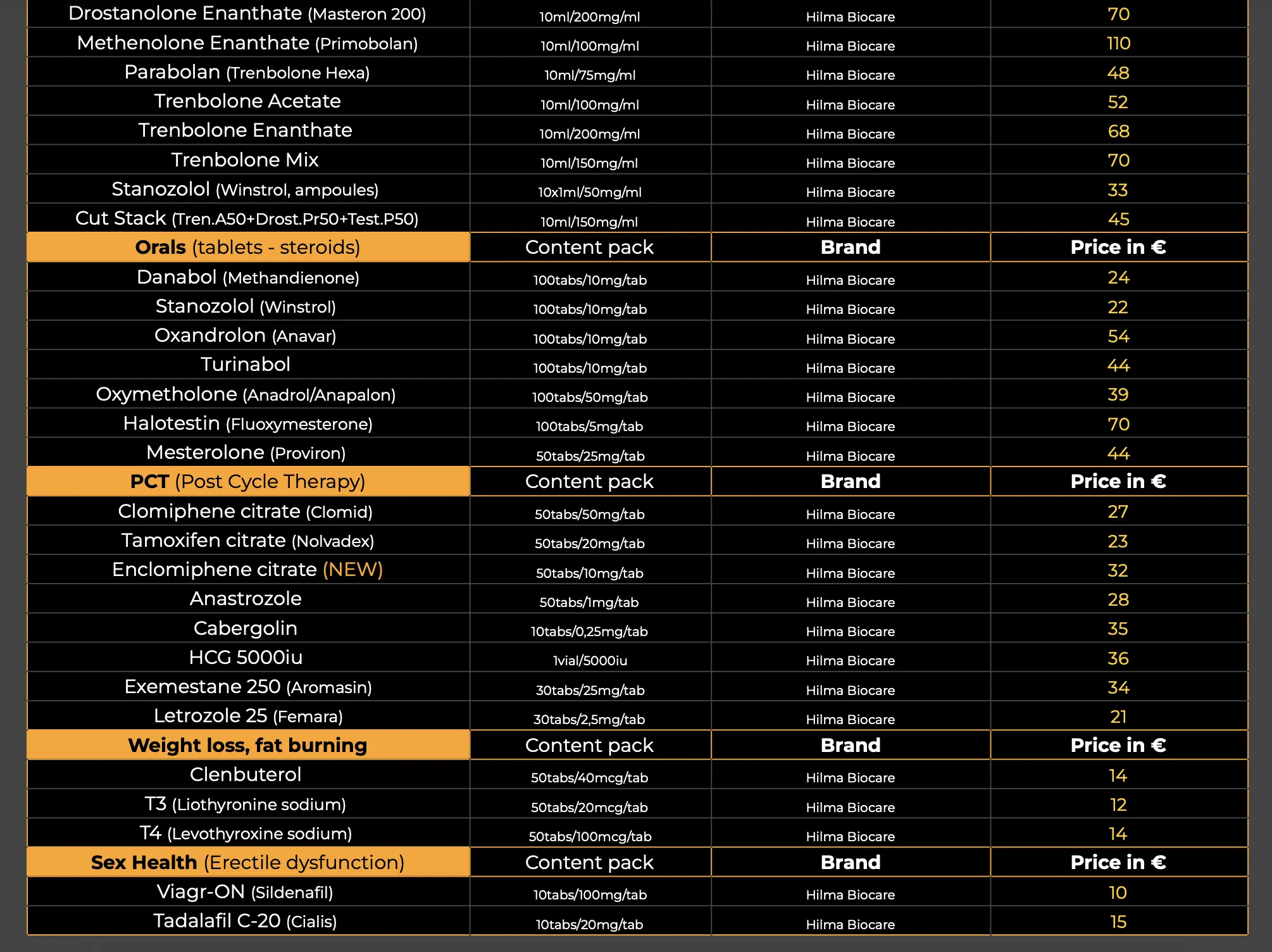
Task: Select 'Sex Health (Erectile dysfunction)' section header
Action: [x=248, y=863]
